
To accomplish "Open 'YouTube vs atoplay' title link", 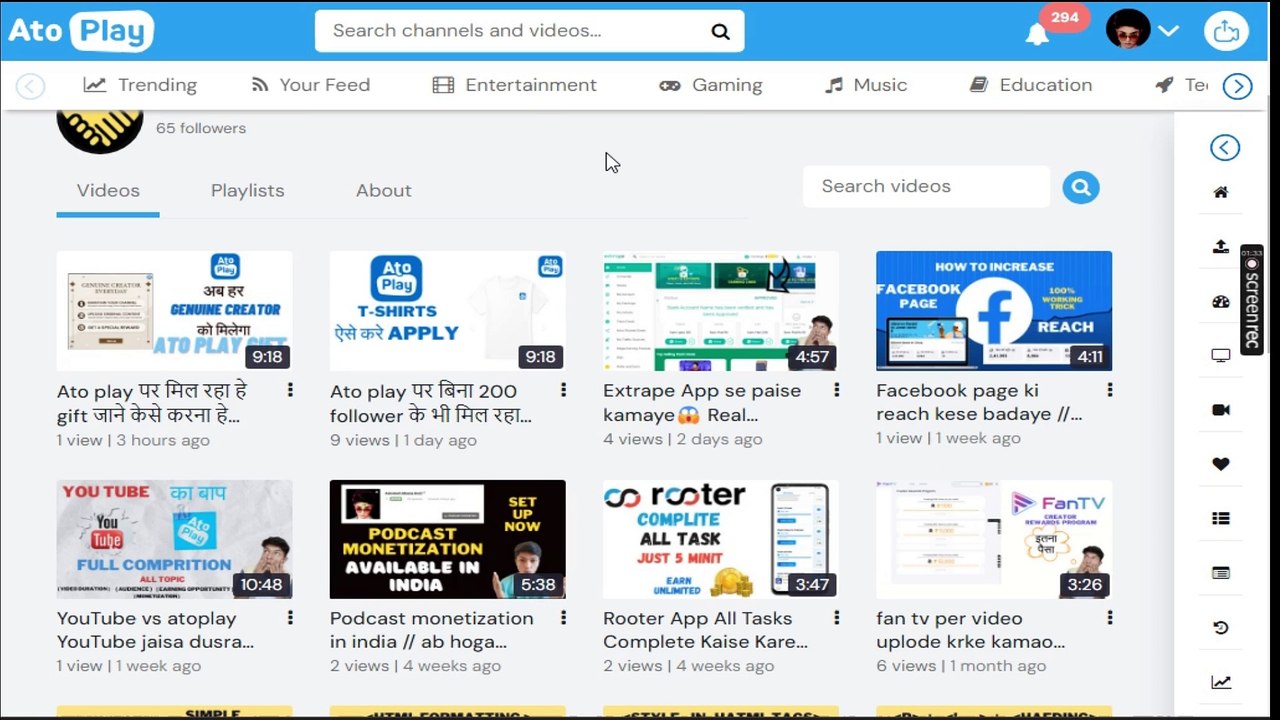I will click(x=155, y=630).
